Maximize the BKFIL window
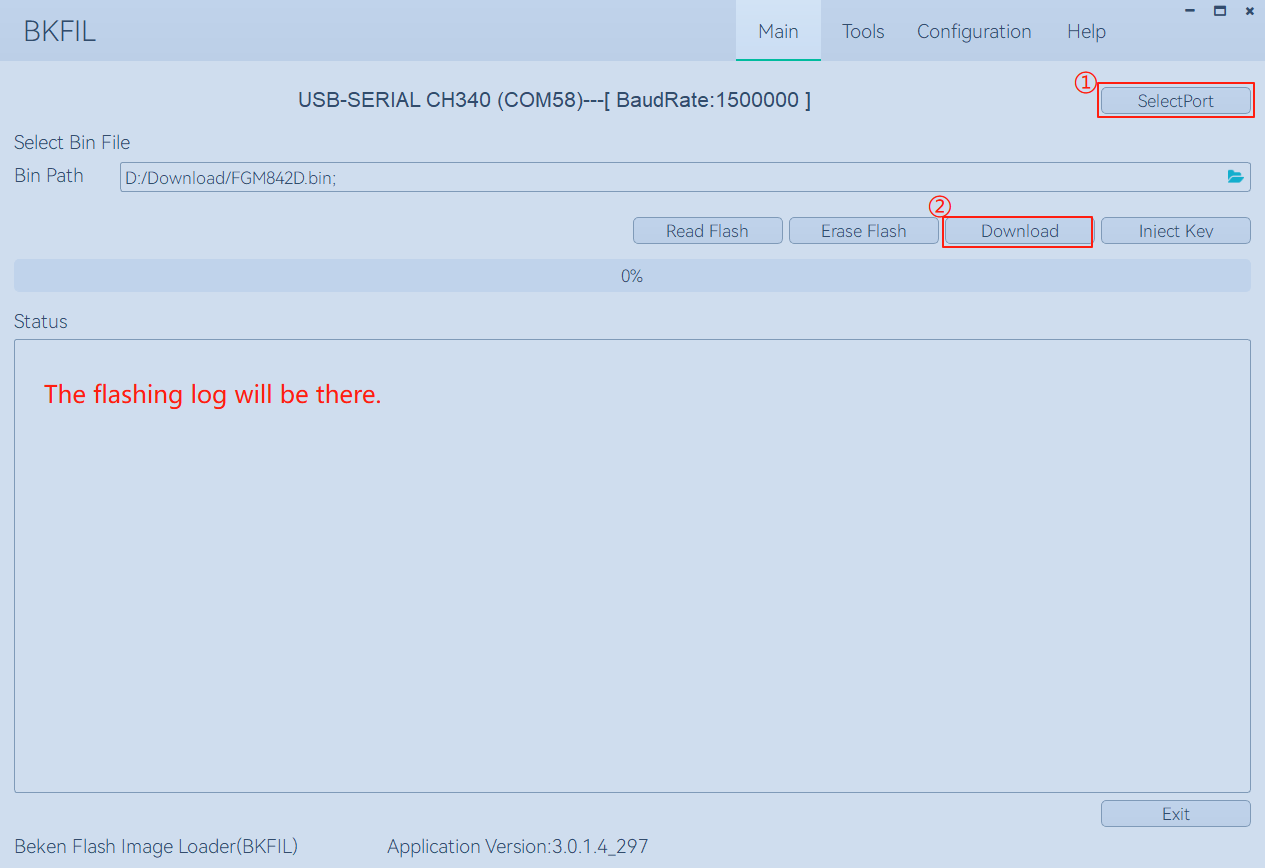The height and width of the screenshot is (868, 1265). [x=1220, y=10]
